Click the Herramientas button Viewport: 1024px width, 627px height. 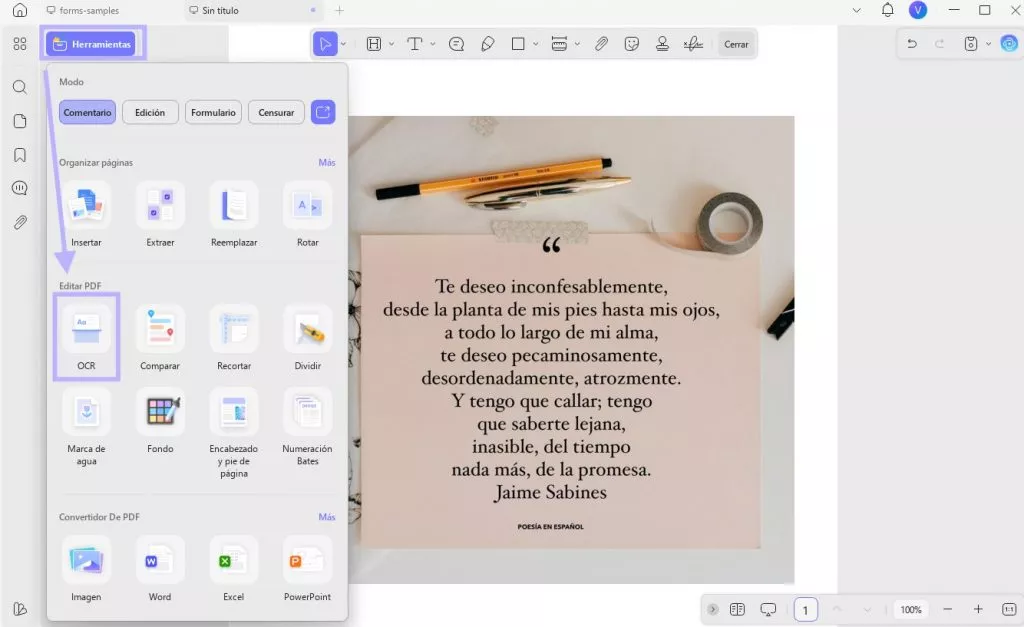point(93,44)
